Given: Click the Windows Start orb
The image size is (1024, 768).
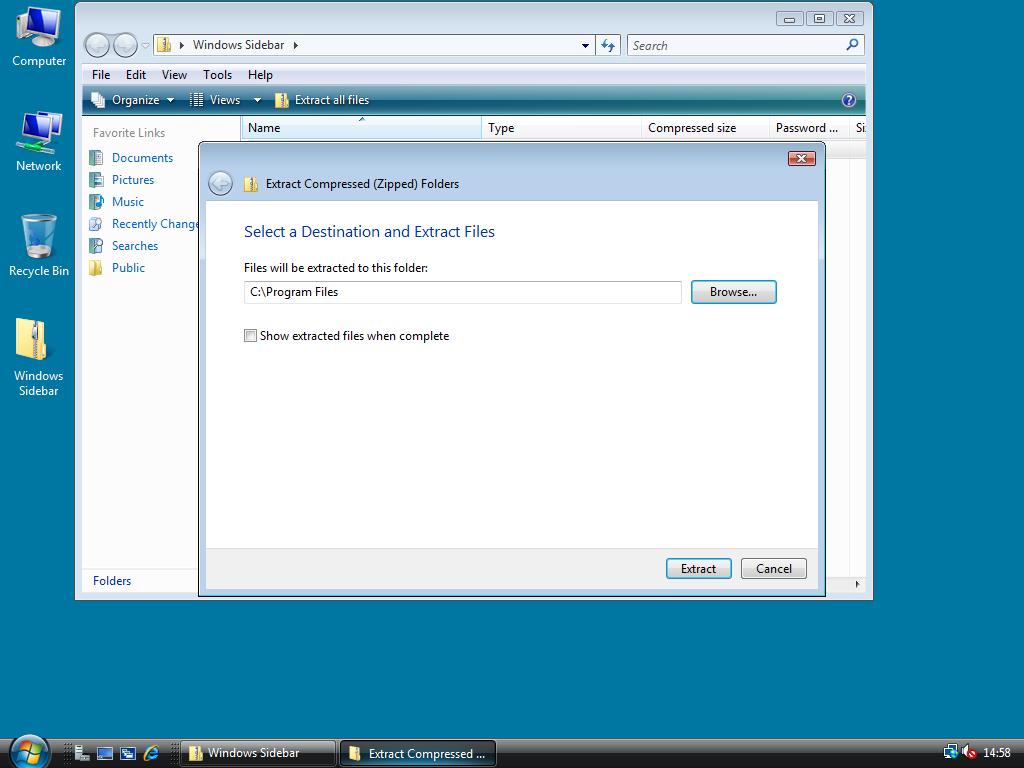Looking at the screenshot, I should [x=29, y=752].
